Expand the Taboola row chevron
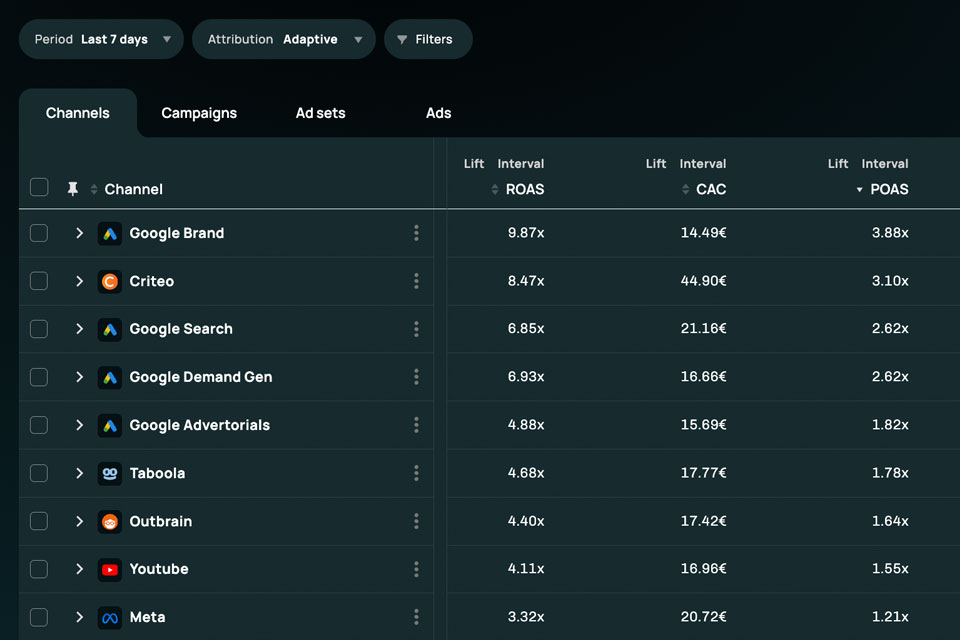This screenshot has height=640, width=960. (79, 473)
